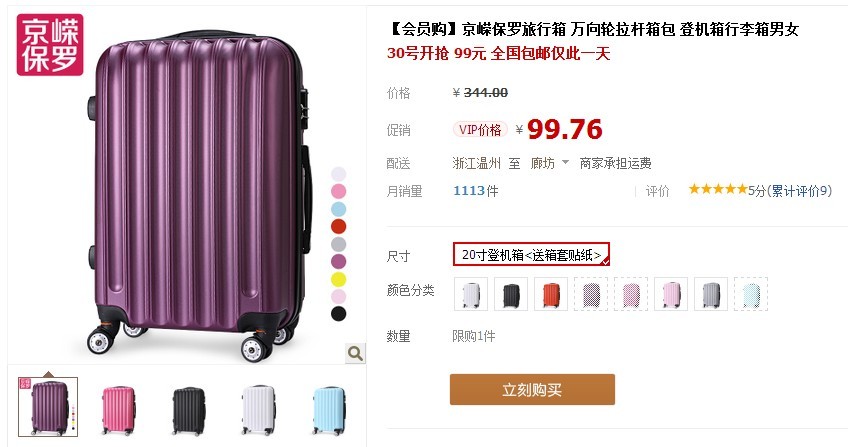Click the 京嵘保罗 brand logo badge
Screen dimensions: 848x447
(x=50, y=45)
